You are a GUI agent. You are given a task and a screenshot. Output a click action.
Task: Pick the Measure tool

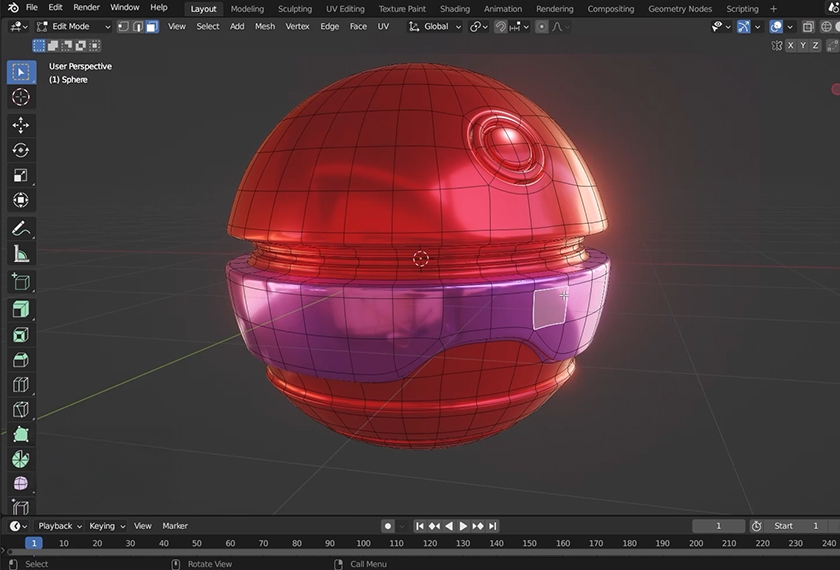coord(20,254)
